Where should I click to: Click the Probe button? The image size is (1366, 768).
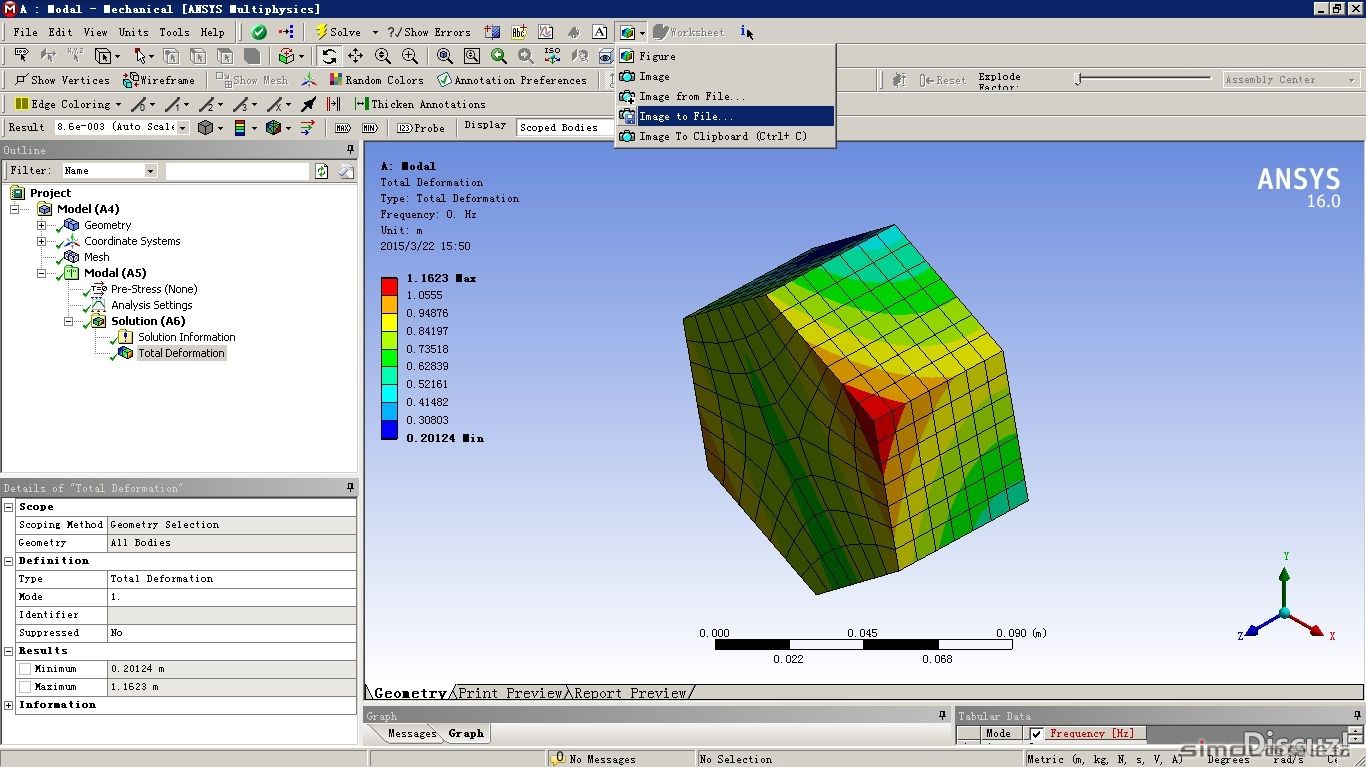click(x=421, y=128)
